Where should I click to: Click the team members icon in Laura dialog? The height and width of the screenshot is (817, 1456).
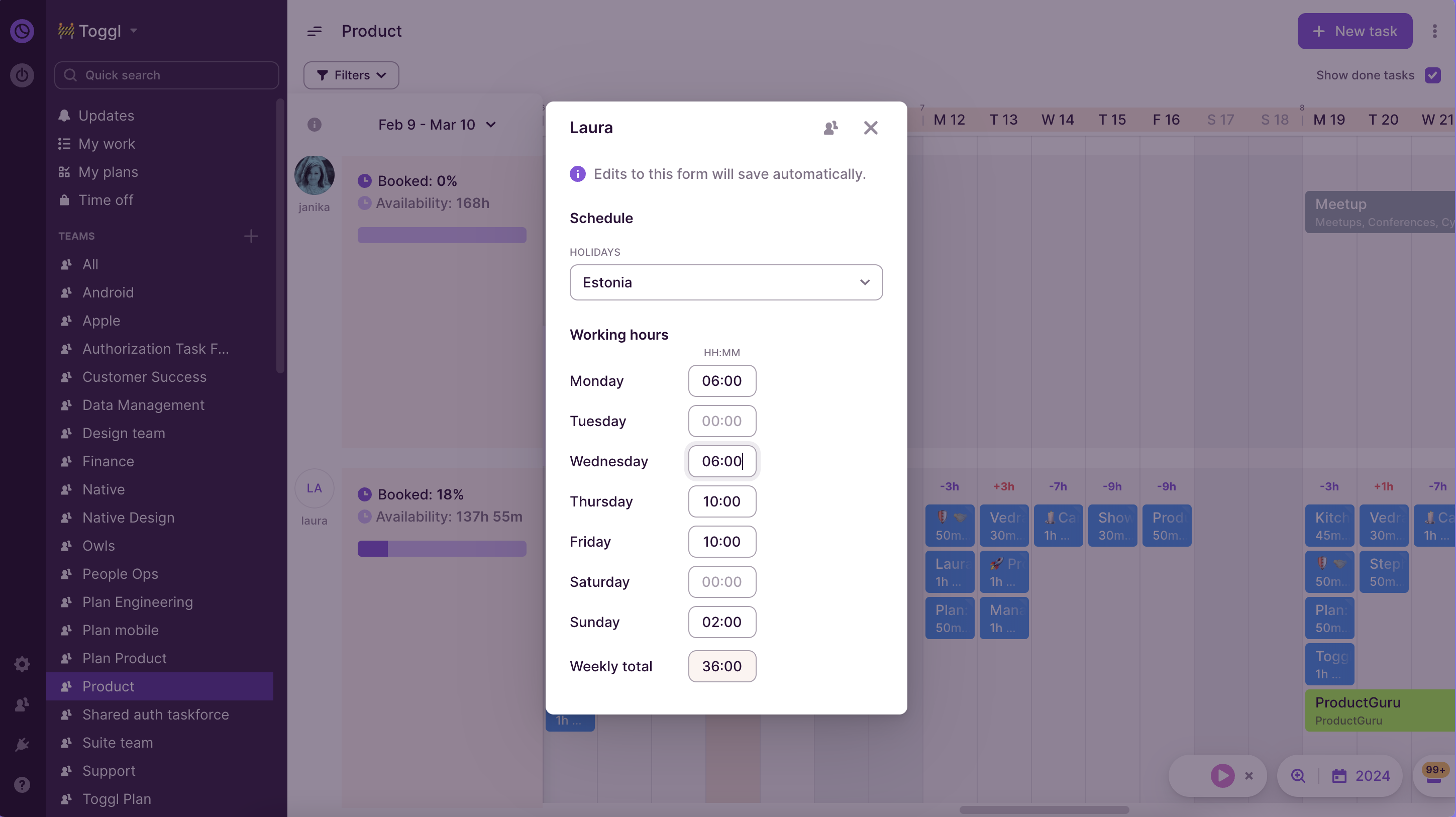[x=830, y=128]
